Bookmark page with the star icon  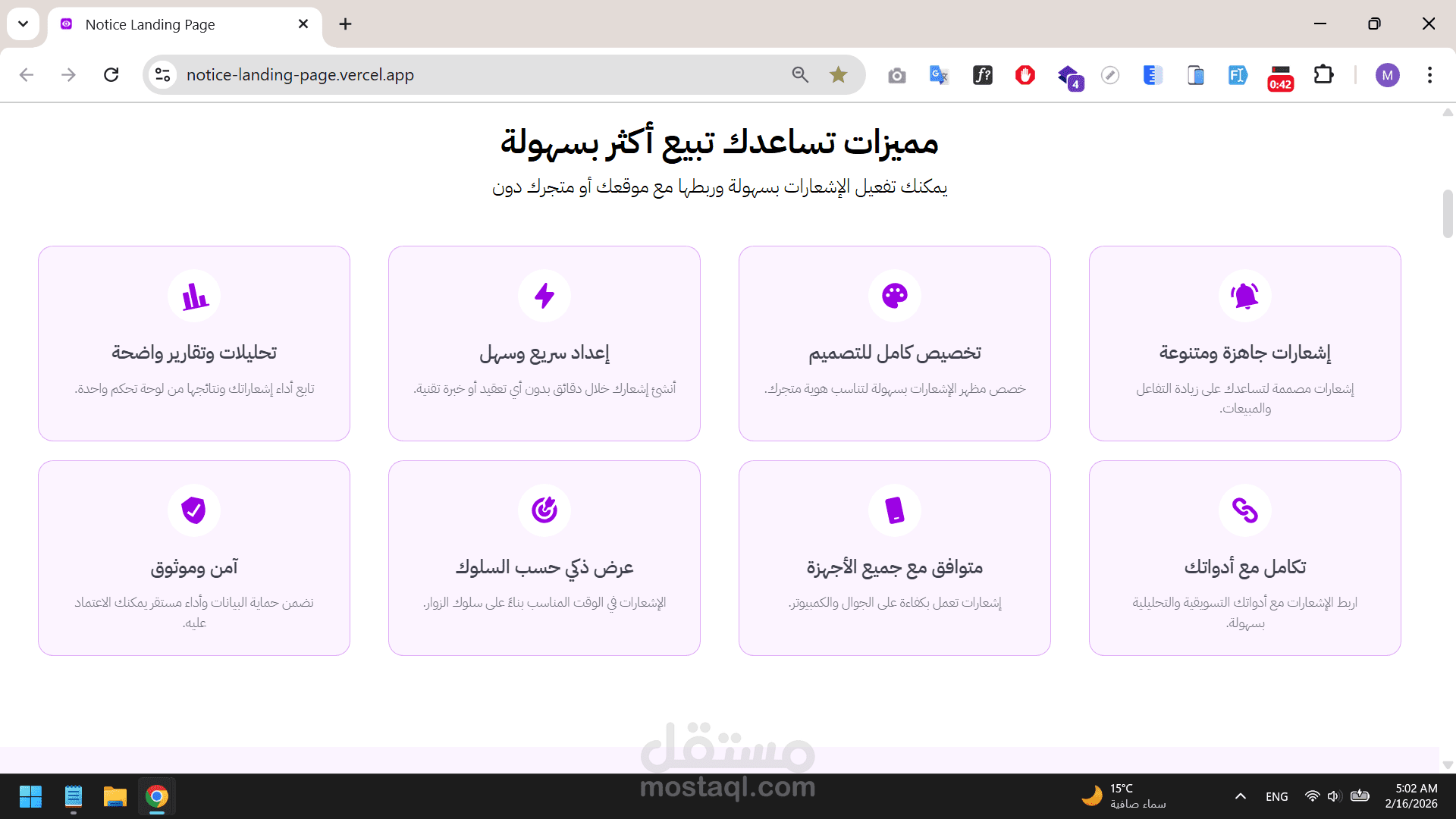click(x=838, y=74)
